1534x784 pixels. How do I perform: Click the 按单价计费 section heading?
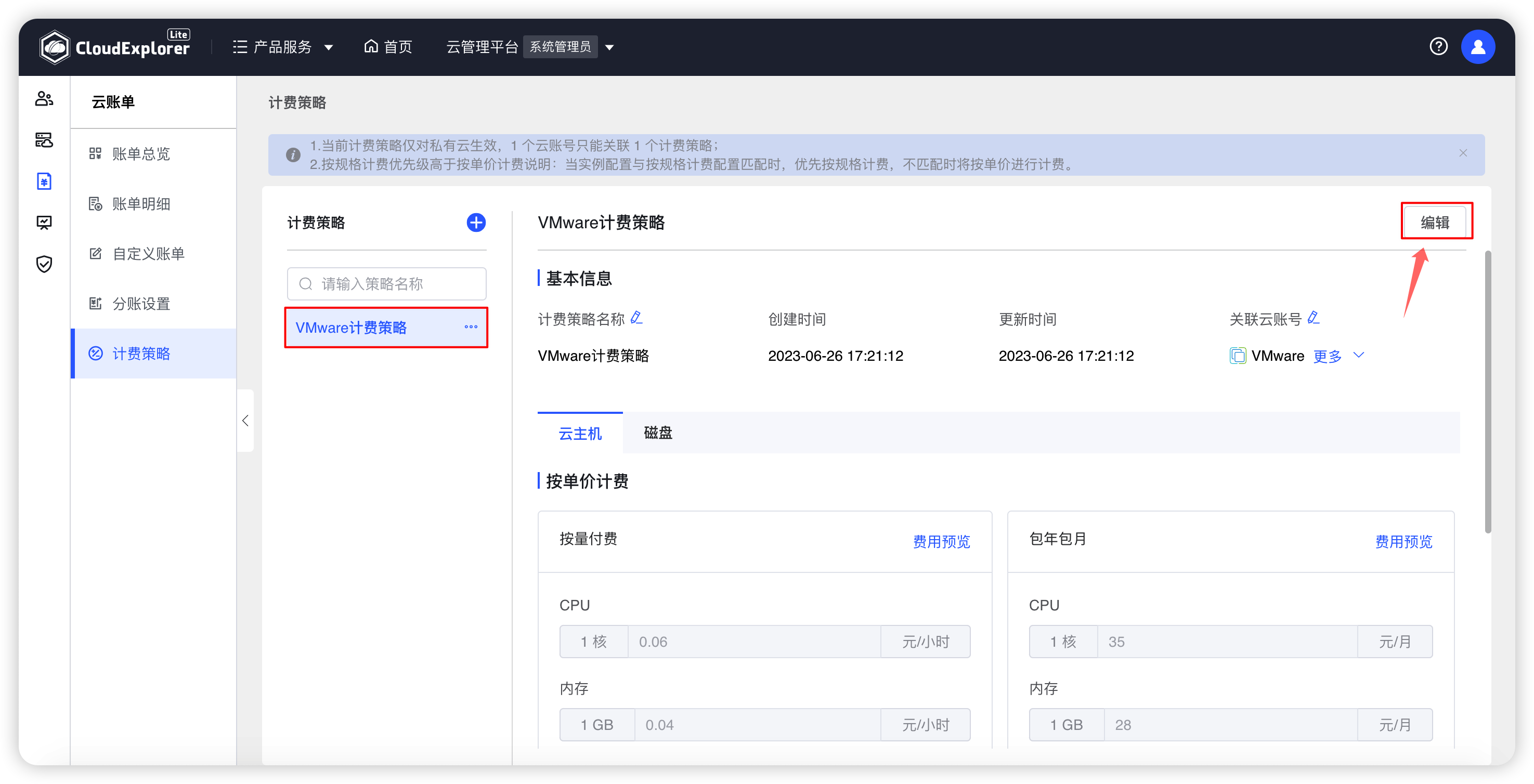[x=587, y=481]
